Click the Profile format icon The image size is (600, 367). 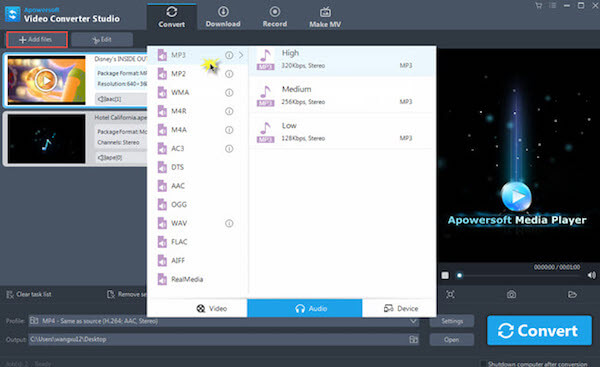[x=34, y=321]
